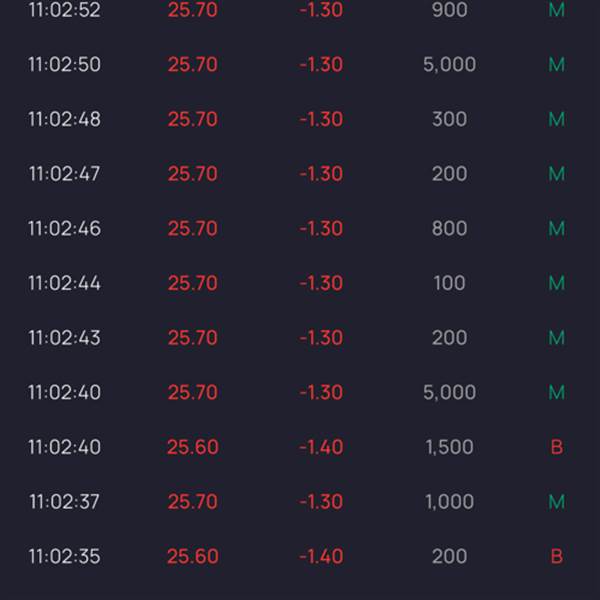Click the M marker on 900 volume trade
Image resolution: width=600 pixels, height=600 pixels.
tap(556, 10)
